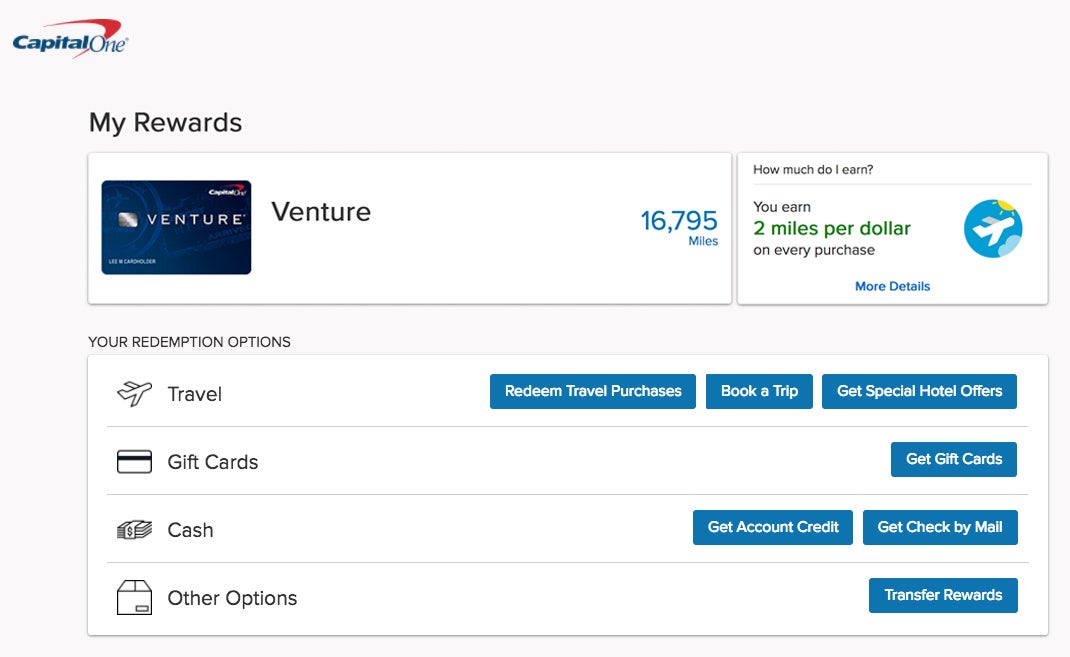Click the Venture card name text
1070x657 pixels.
321,212
